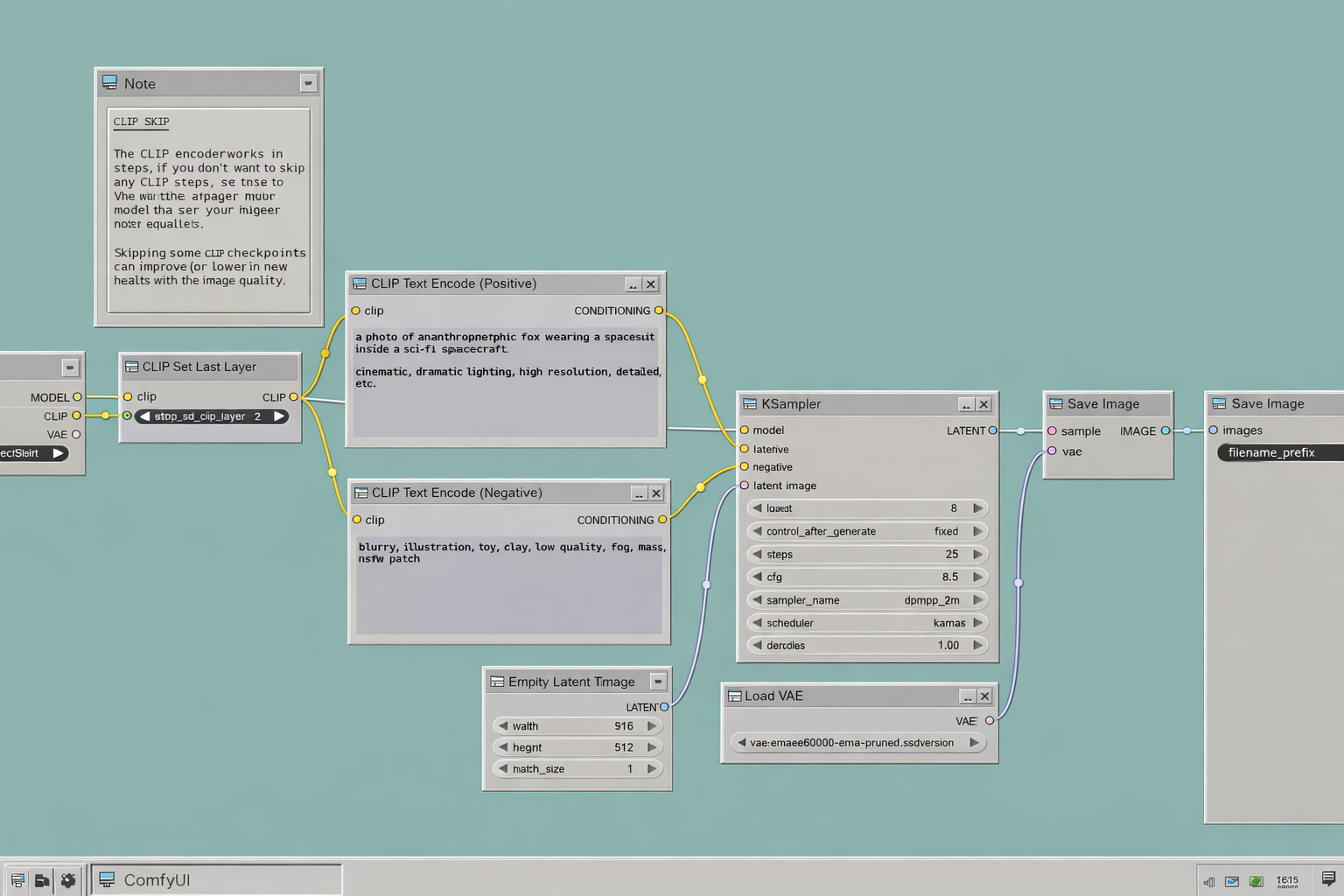
Task: Increase match_size with its right arrow
Action: [x=652, y=769]
